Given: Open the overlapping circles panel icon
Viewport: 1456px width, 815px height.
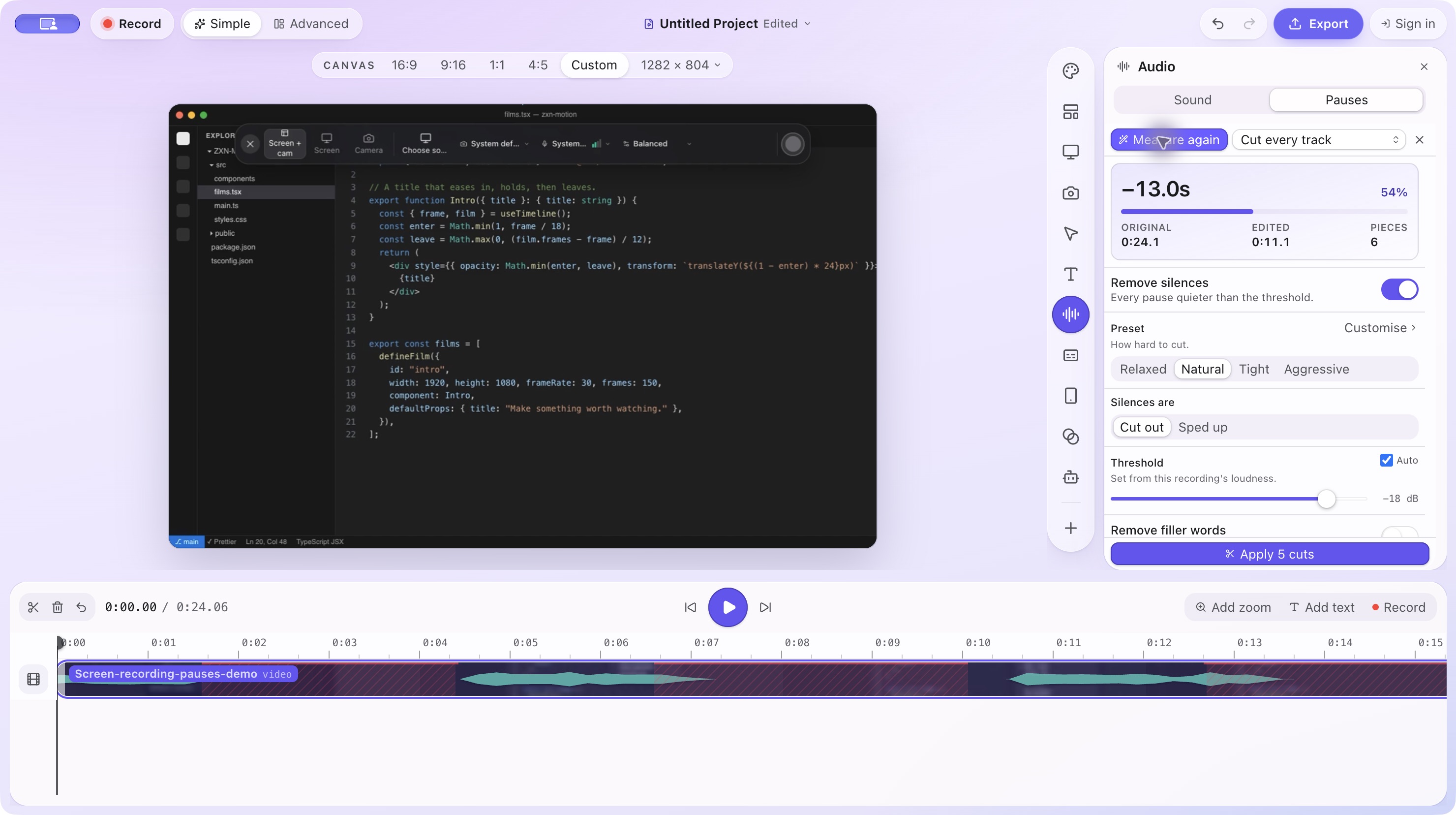Looking at the screenshot, I should (x=1070, y=437).
